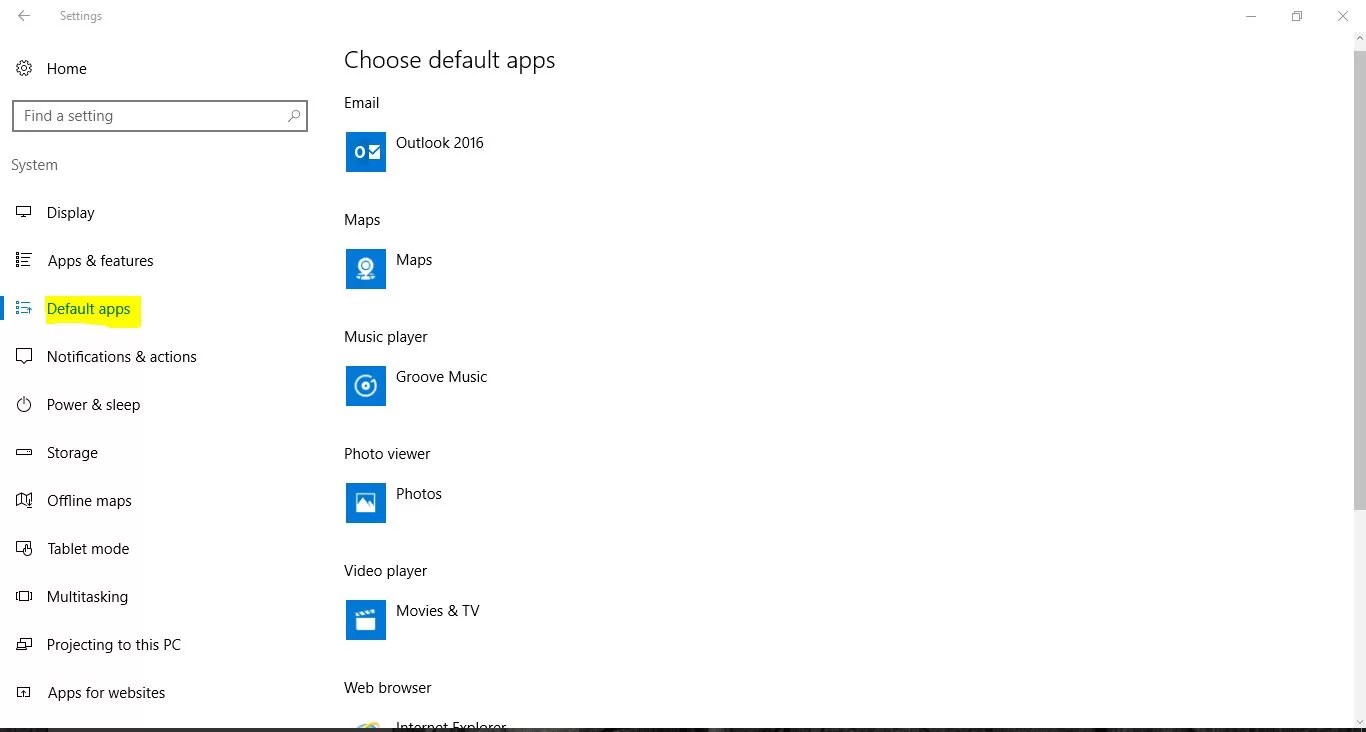Open Apps for websites settings

coord(107,693)
